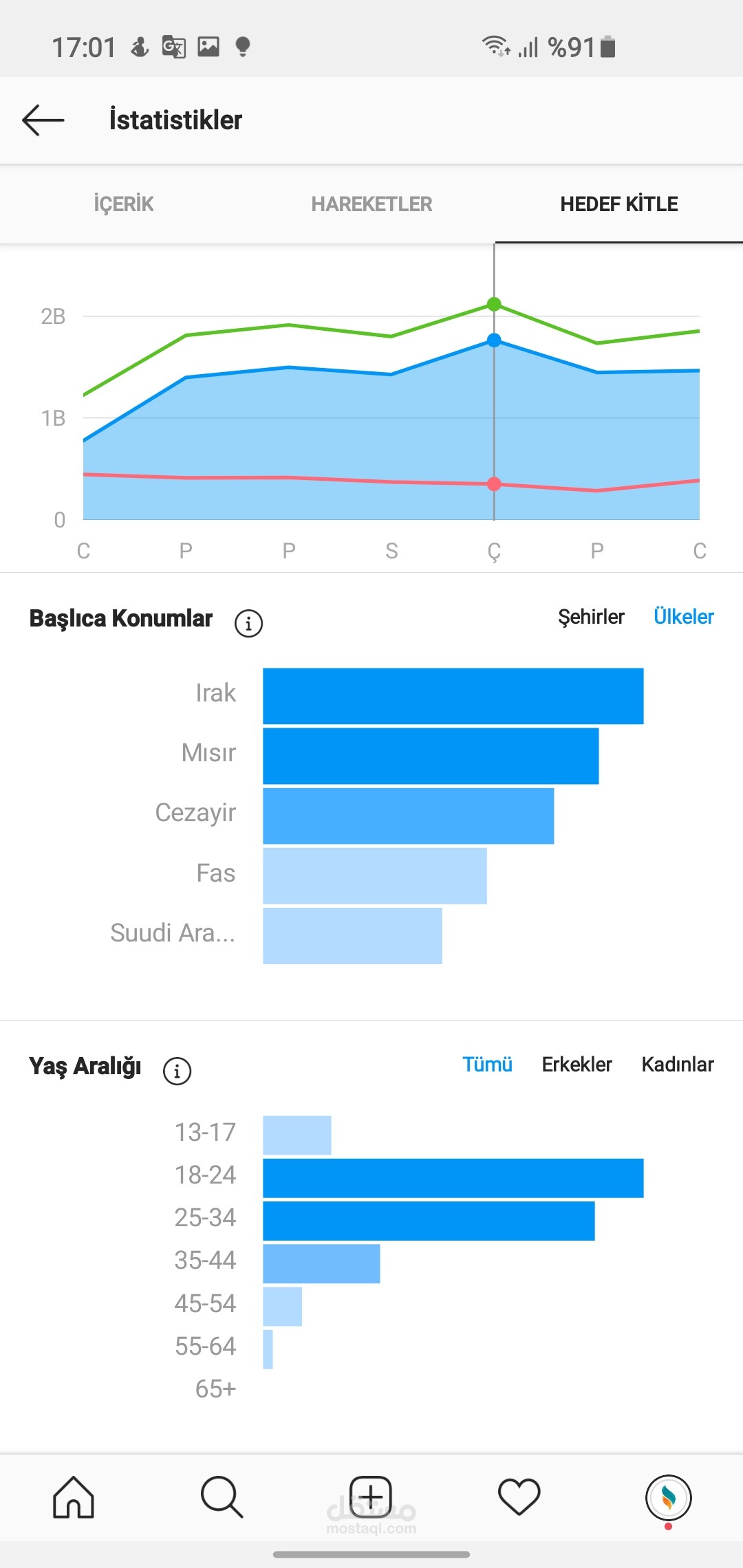
Task: Tap info icon beside Yaş Aralığı
Action: pyautogui.click(x=177, y=1071)
